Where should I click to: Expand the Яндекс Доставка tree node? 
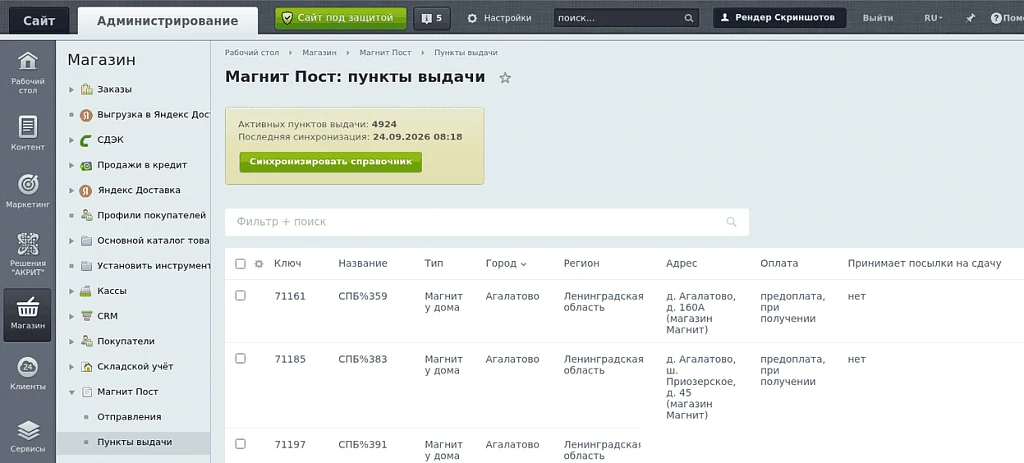tap(72, 191)
